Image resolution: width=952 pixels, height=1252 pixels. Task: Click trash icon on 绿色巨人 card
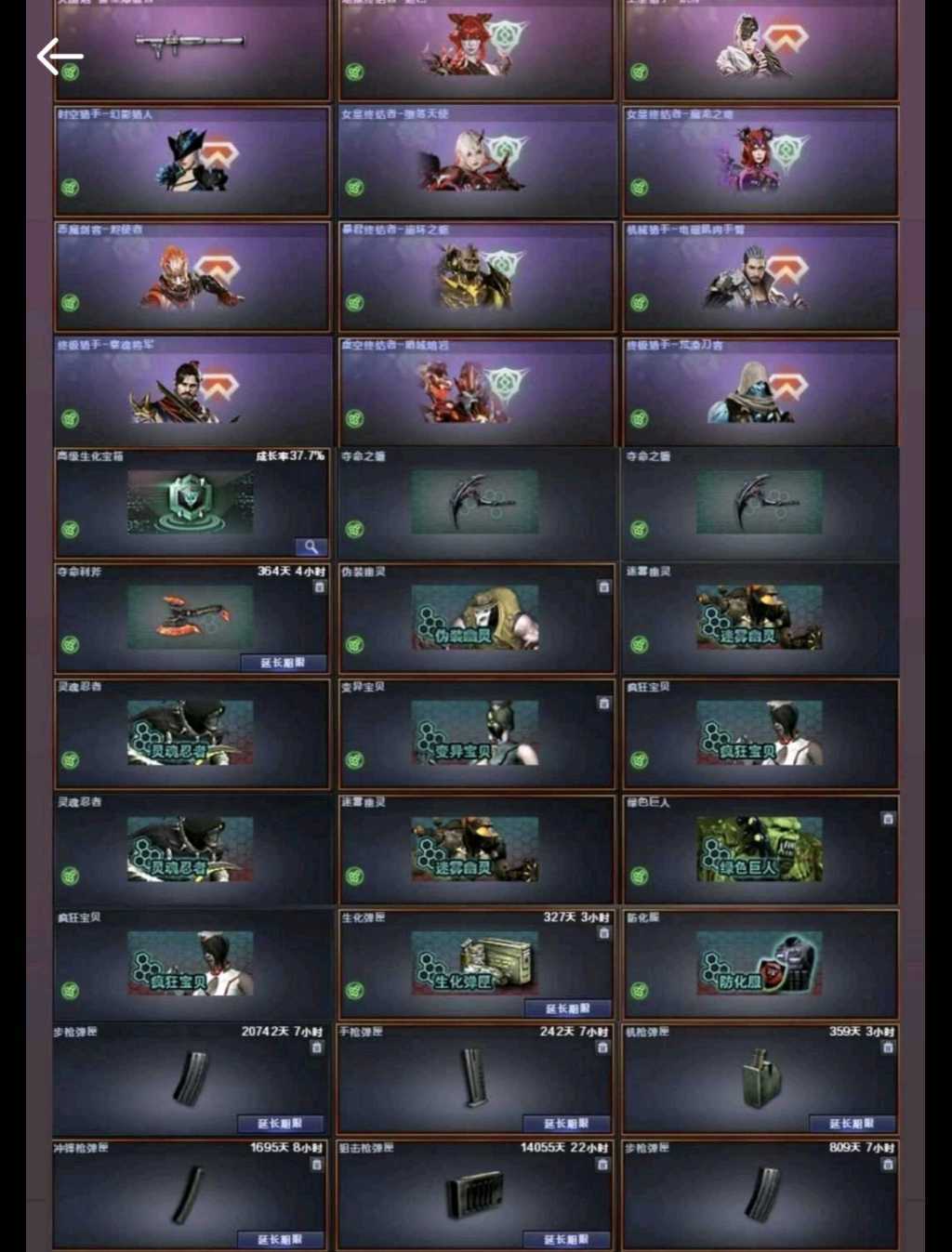888,819
